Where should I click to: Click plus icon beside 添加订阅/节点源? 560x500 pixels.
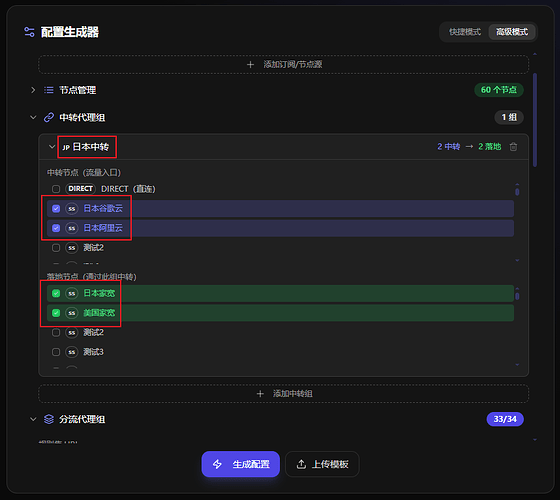coord(250,65)
